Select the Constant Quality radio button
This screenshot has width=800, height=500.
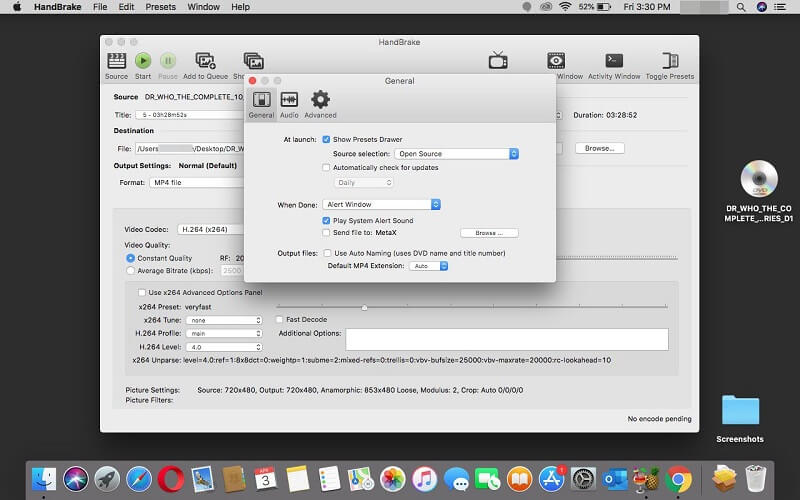[x=131, y=258]
